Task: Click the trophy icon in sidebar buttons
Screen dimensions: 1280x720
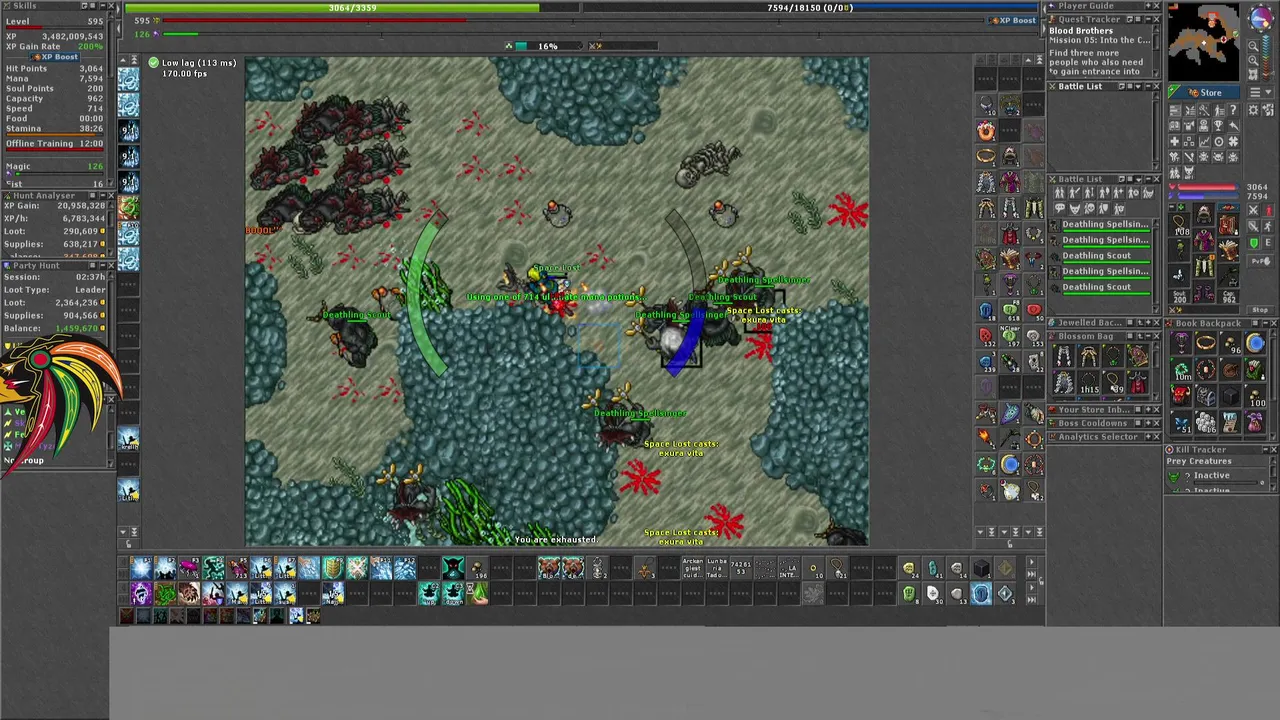Action: pos(1218,126)
